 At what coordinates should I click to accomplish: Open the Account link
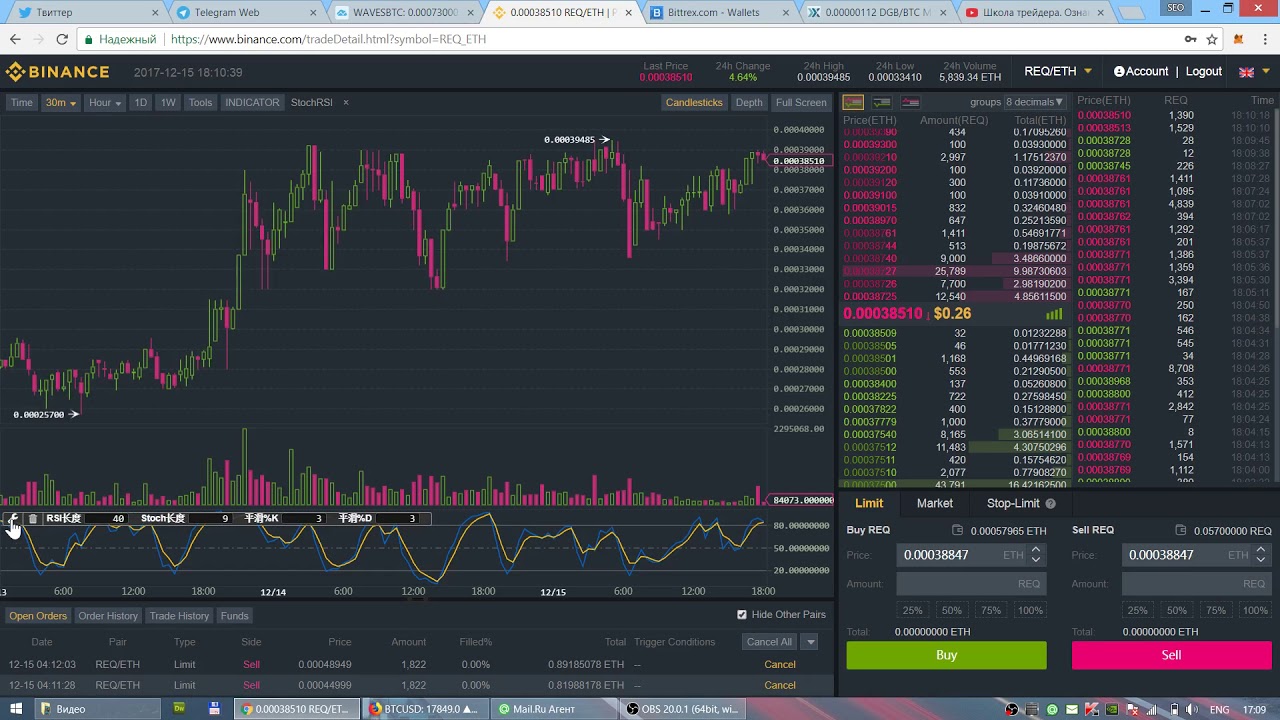pyautogui.click(x=1141, y=72)
